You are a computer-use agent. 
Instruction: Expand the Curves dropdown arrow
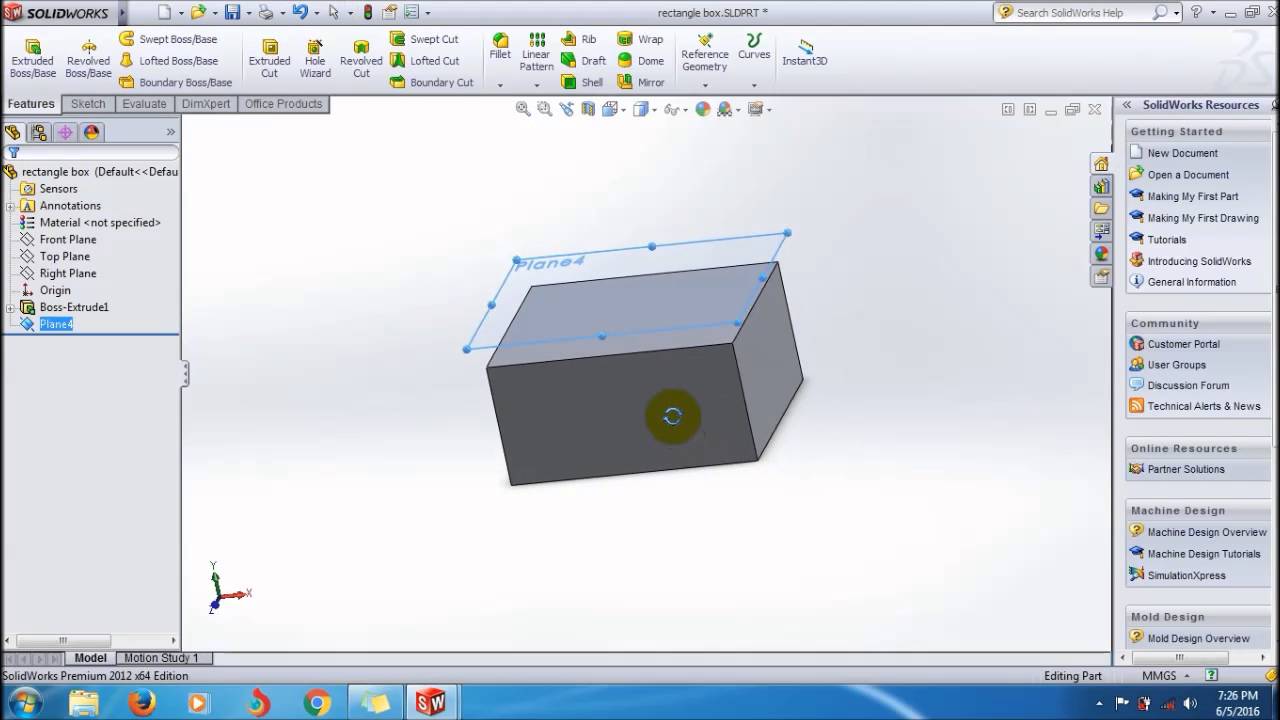pyautogui.click(x=754, y=85)
